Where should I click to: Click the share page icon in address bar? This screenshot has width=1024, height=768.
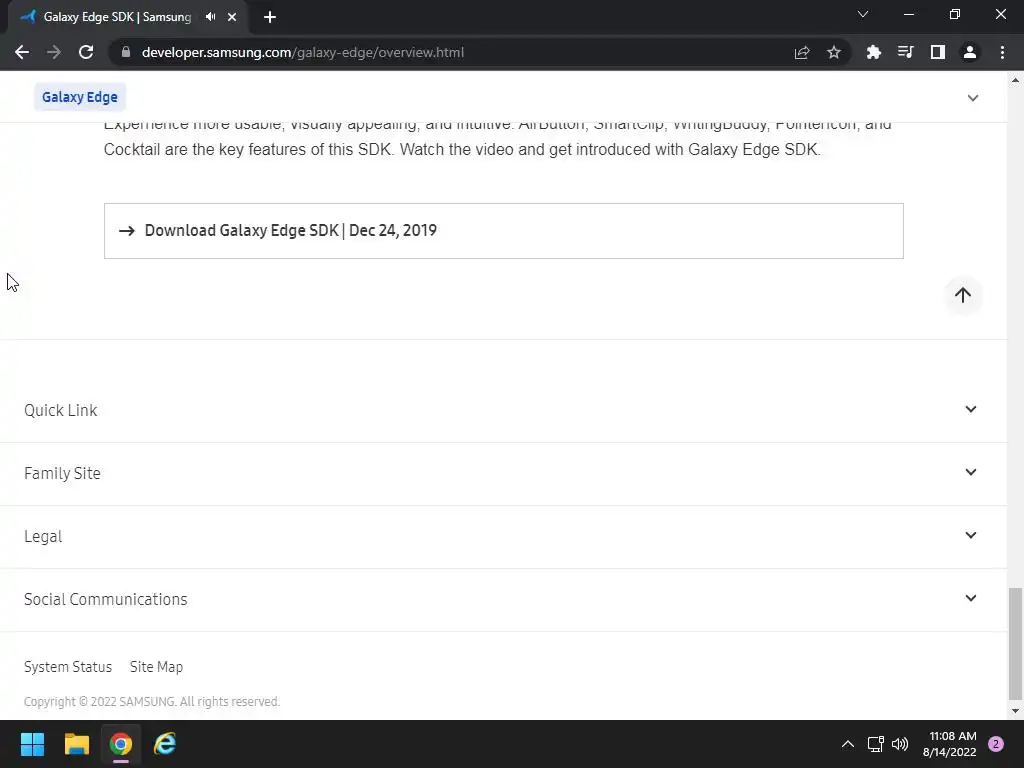coord(802,52)
